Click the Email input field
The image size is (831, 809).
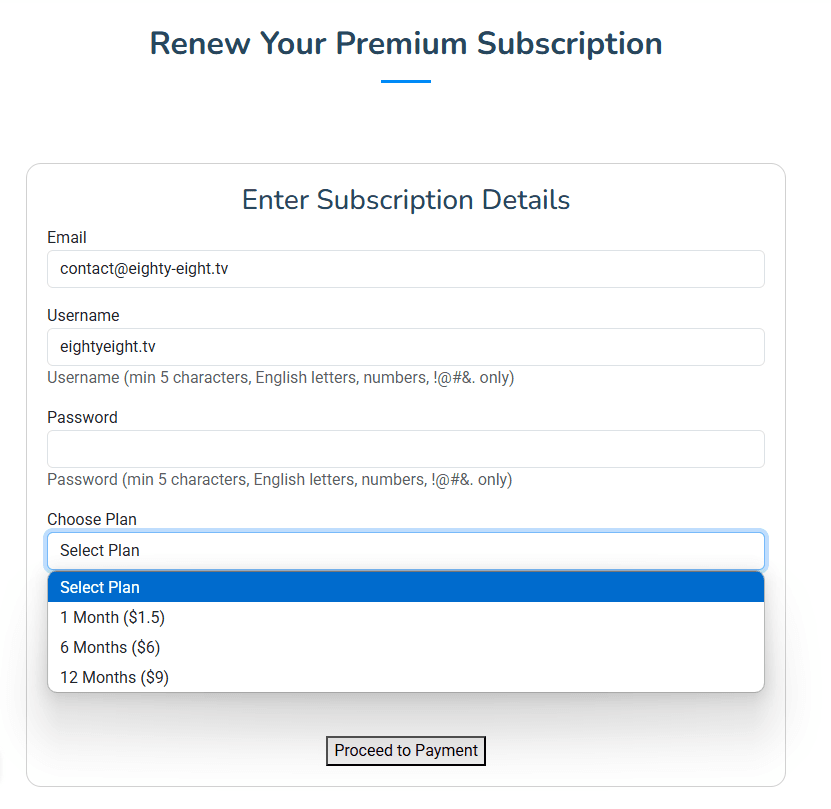pyautogui.click(x=405, y=269)
